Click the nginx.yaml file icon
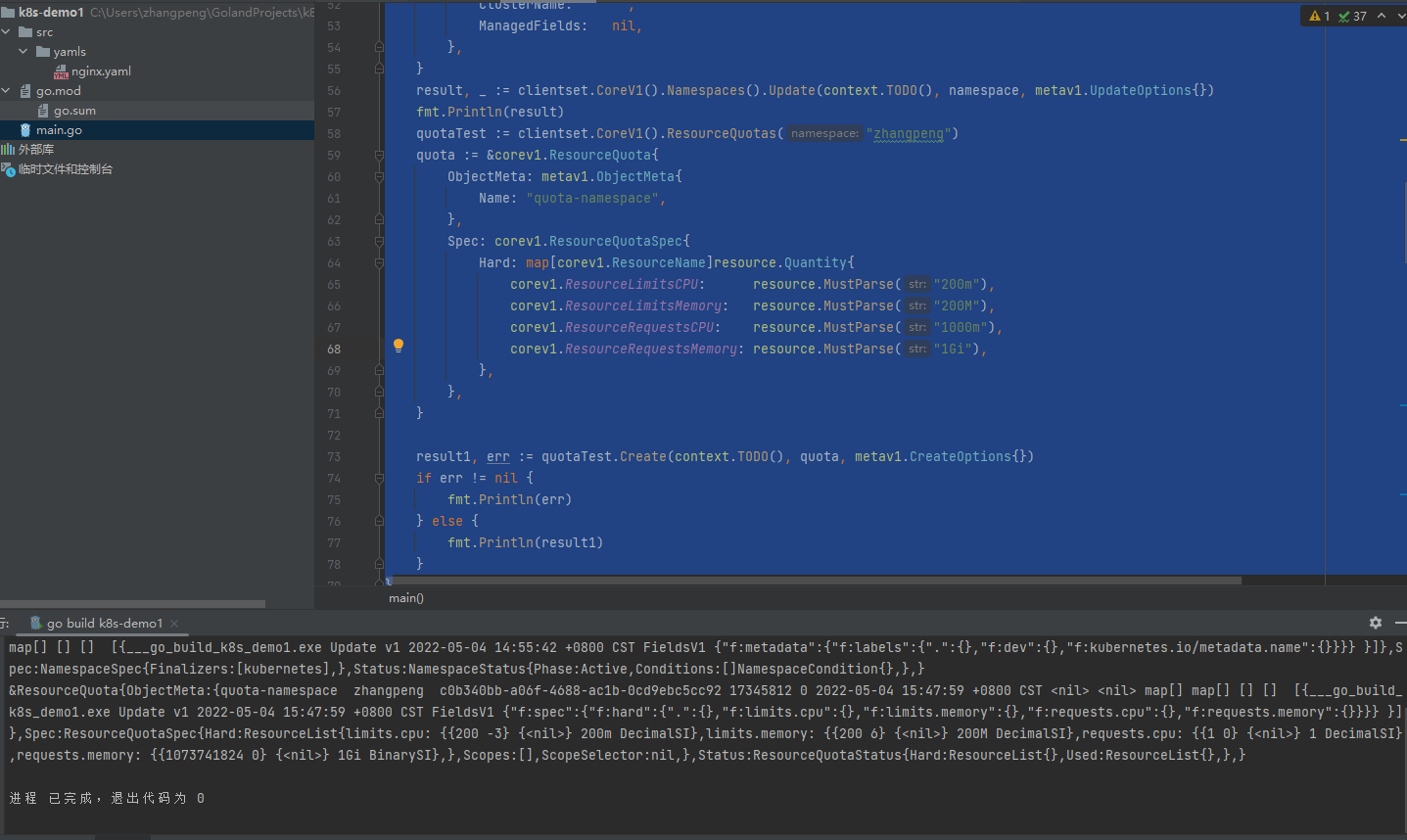 point(61,71)
